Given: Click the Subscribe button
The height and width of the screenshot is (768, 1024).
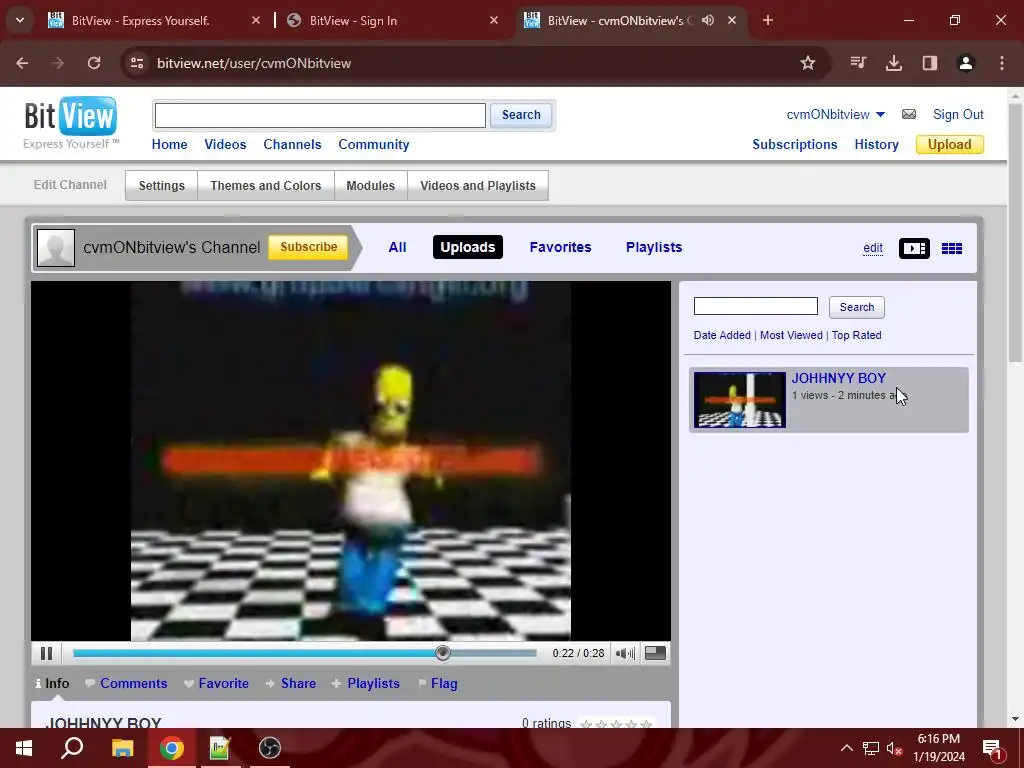Looking at the screenshot, I should point(308,247).
